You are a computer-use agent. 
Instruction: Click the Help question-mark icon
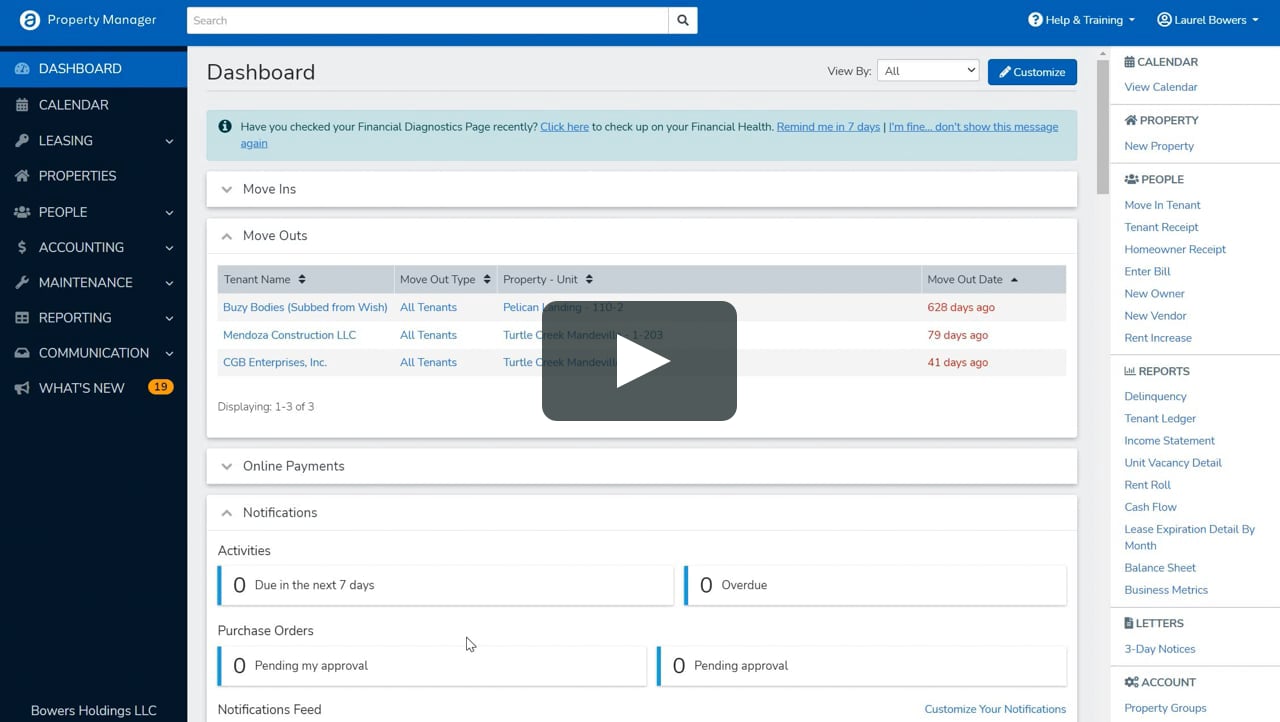1035,20
